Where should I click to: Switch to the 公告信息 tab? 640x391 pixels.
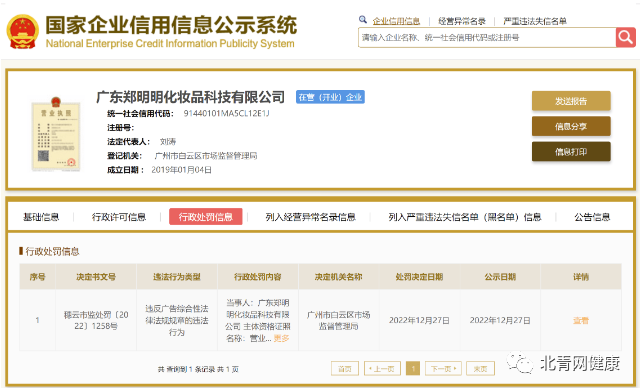(x=592, y=217)
